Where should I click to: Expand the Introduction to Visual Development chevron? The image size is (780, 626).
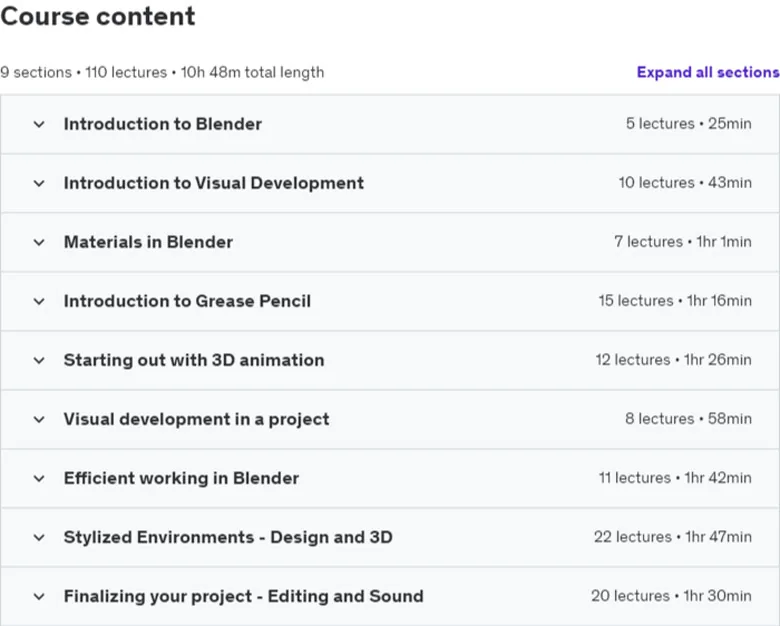coord(39,183)
